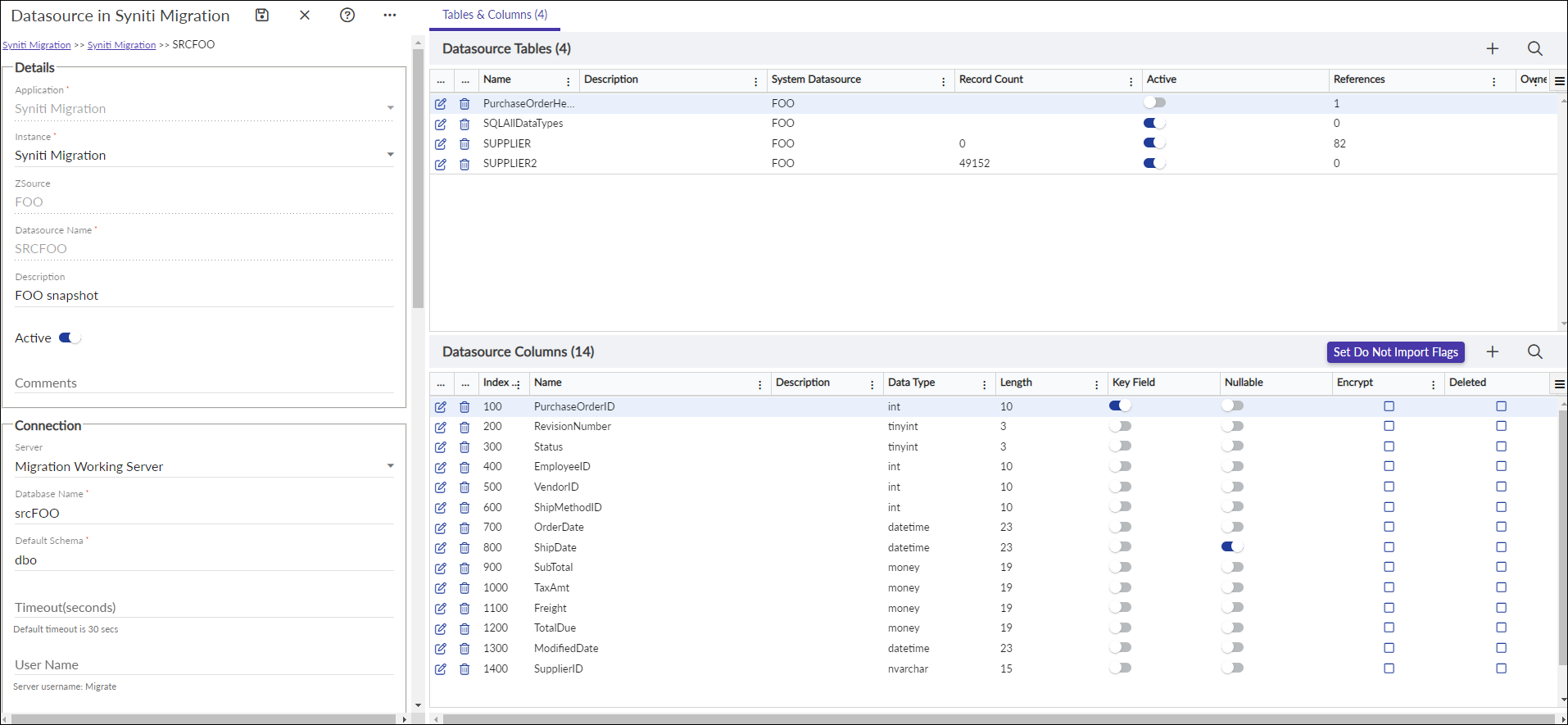Add a new datasource column with plus icon
This screenshot has height=725, width=1568.
pyautogui.click(x=1493, y=351)
